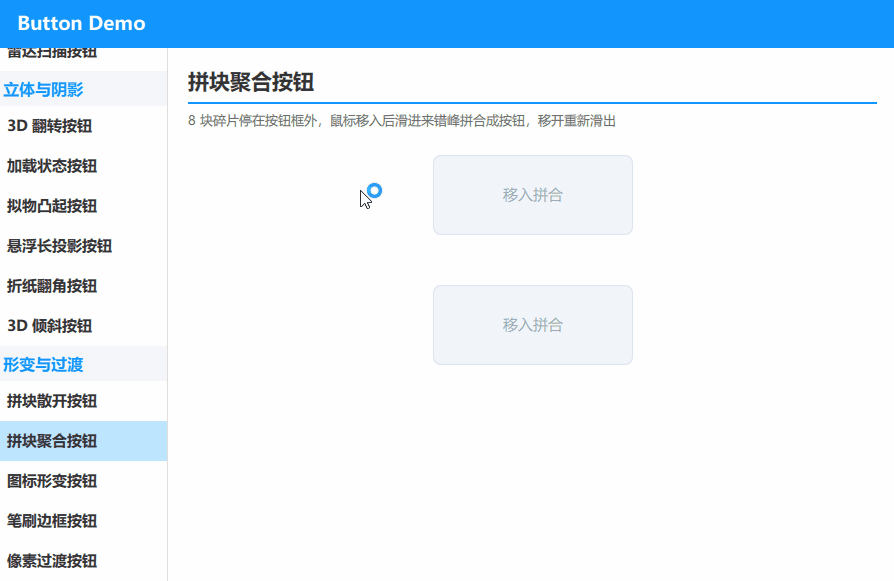Open the 3D 倾斜按钮 entry
Viewport: 894px width, 581px height.
(83, 326)
